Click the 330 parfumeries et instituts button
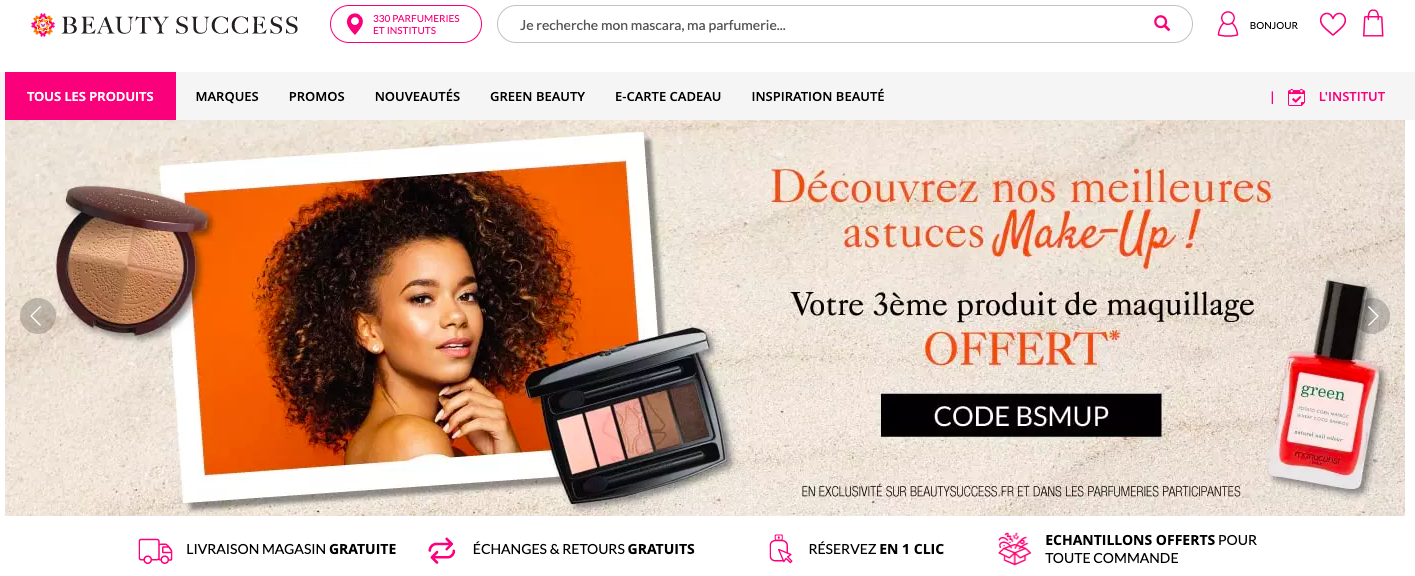 pos(406,24)
